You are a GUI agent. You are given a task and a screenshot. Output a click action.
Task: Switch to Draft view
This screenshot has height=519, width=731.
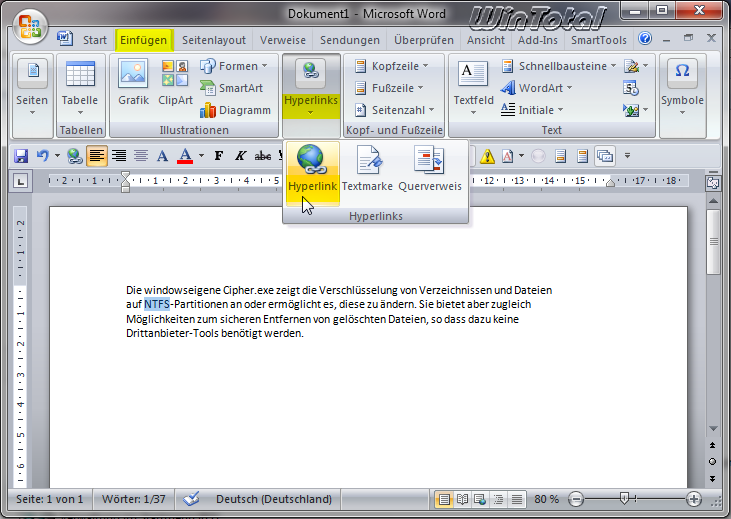pyautogui.click(x=517, y=499)
